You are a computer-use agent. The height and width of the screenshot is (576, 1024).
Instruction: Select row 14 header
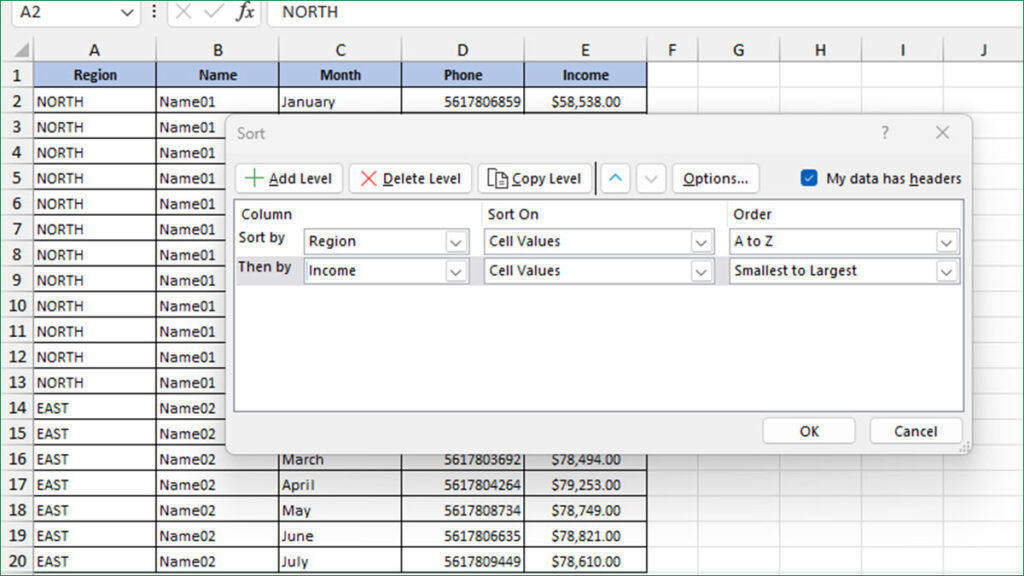pos(17,408)
